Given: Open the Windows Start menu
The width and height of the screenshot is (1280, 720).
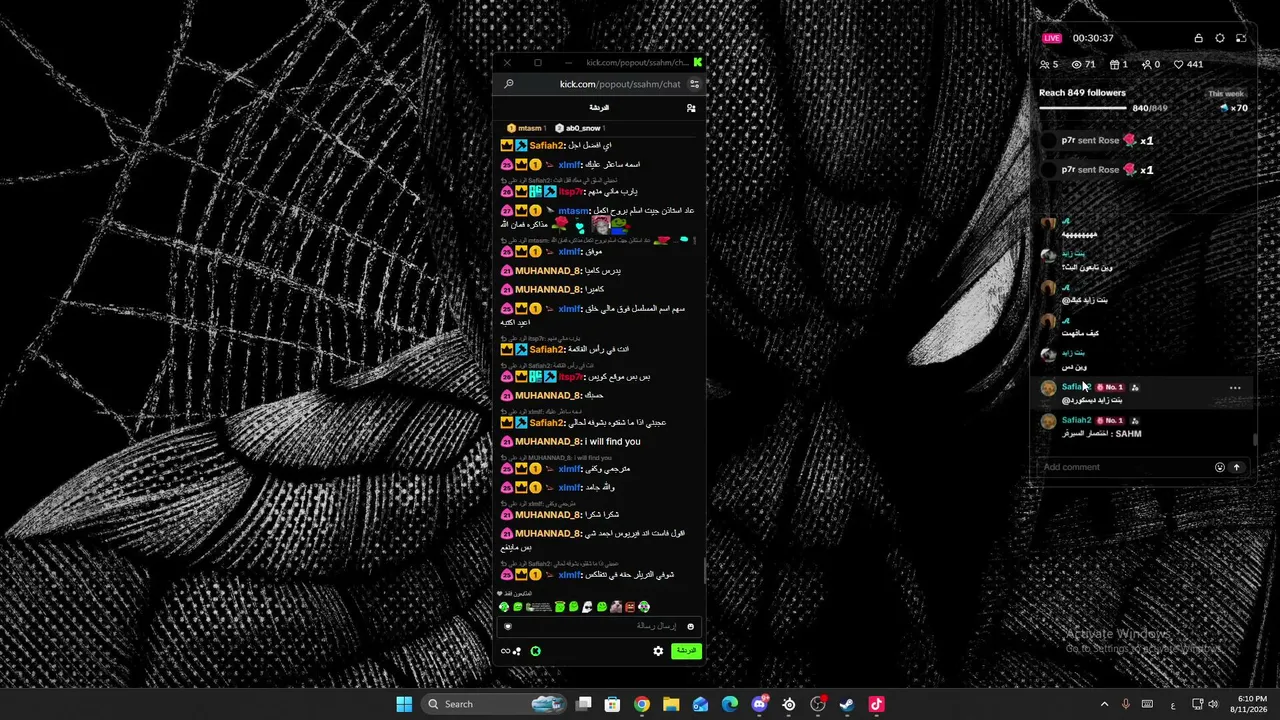Looking at the screenshot, I should pyautogui.click(x=404, y=704).
